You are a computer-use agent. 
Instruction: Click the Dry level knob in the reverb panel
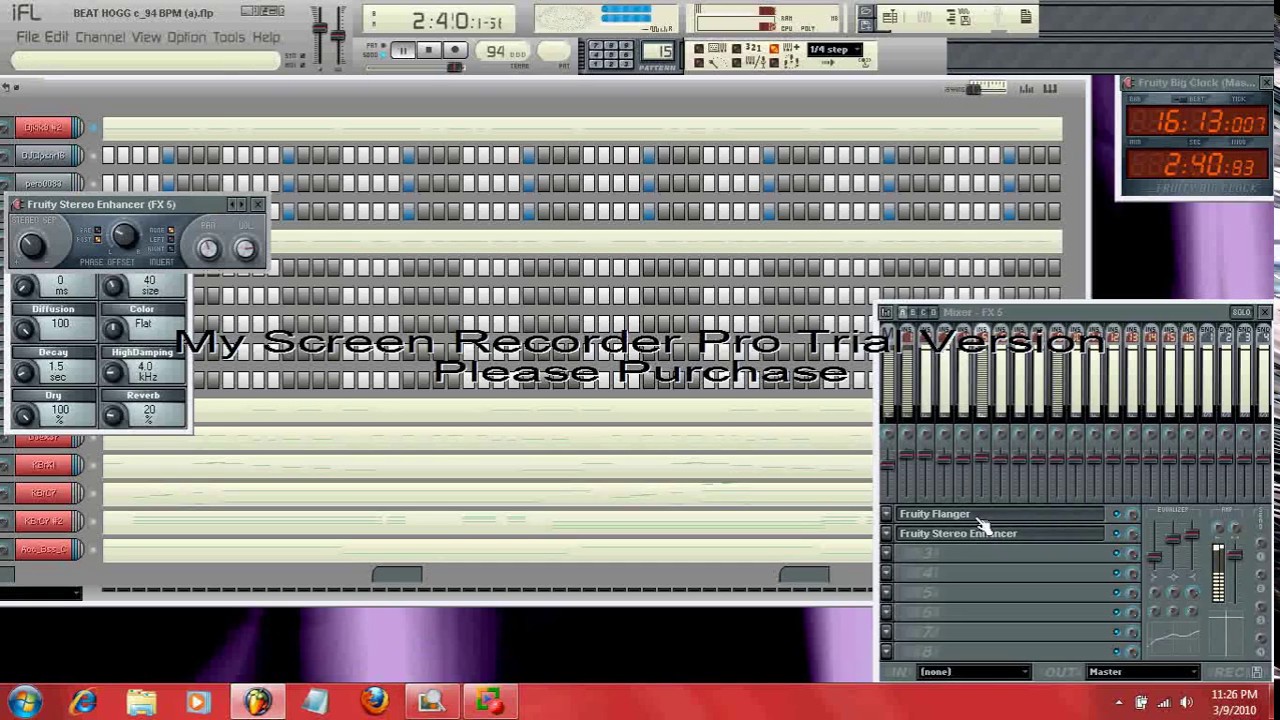pos(25,416)
